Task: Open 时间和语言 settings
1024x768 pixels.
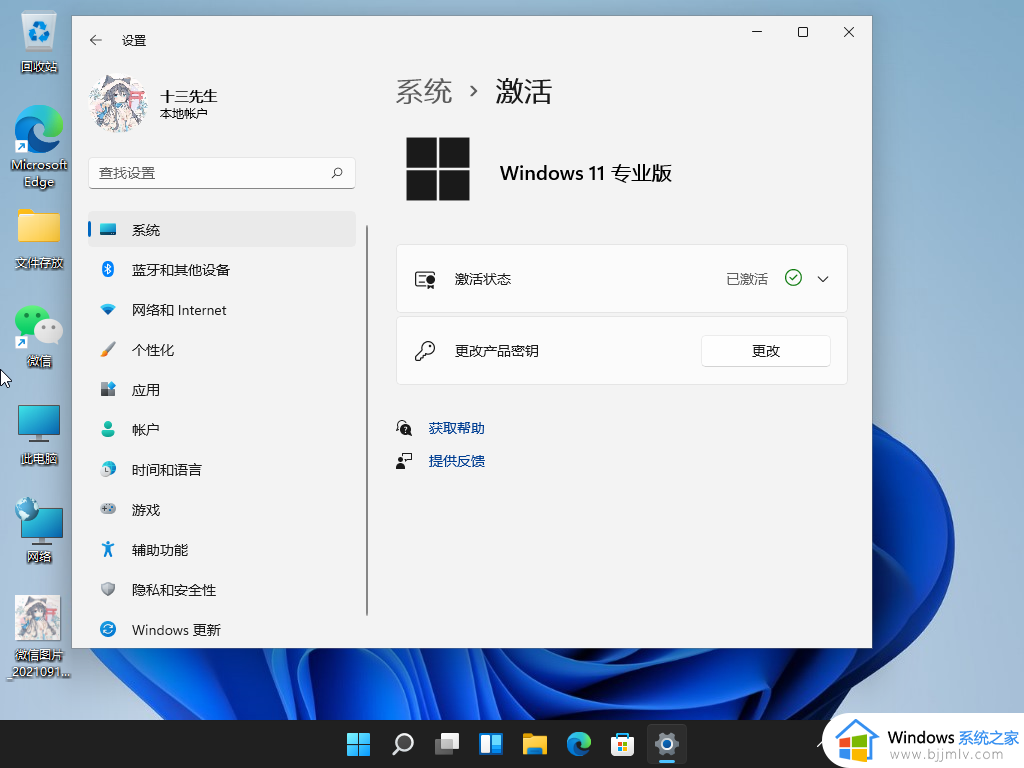Action: tap(221, 470)
